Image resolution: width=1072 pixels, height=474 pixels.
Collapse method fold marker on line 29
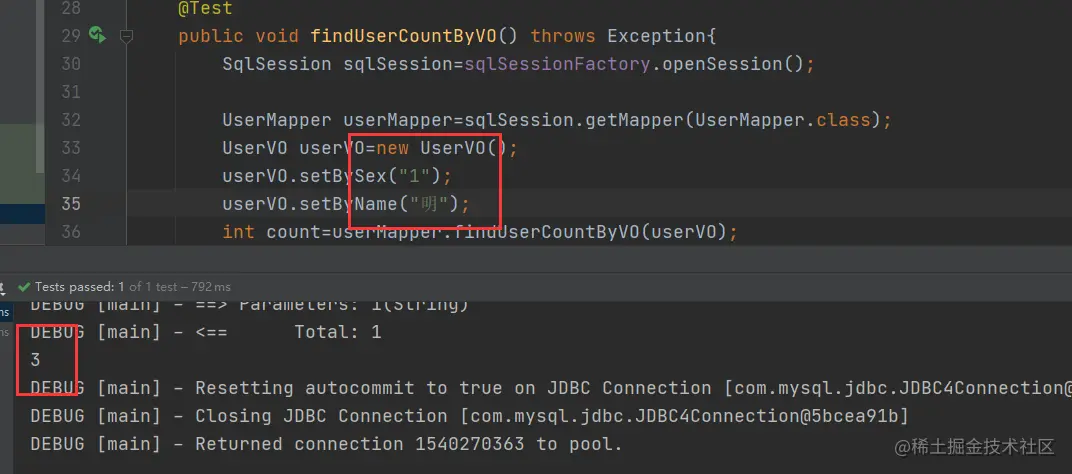[x=126, y=36]
